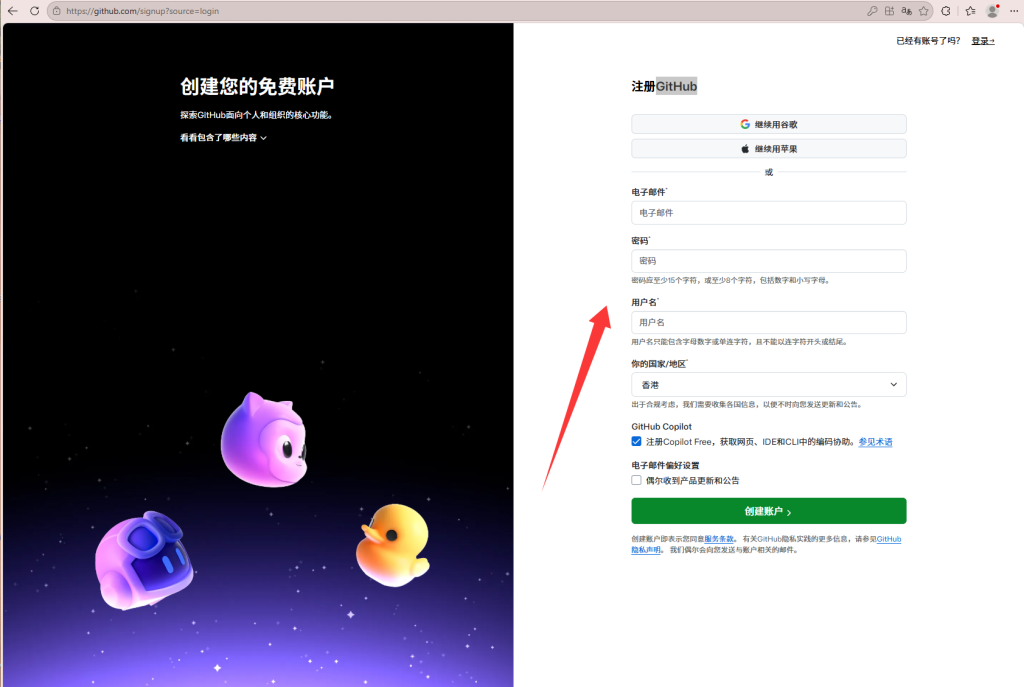This screenshot has width=1024, height=687.
Task: Add this page to favorites star
Action: (x=923, y=11)
